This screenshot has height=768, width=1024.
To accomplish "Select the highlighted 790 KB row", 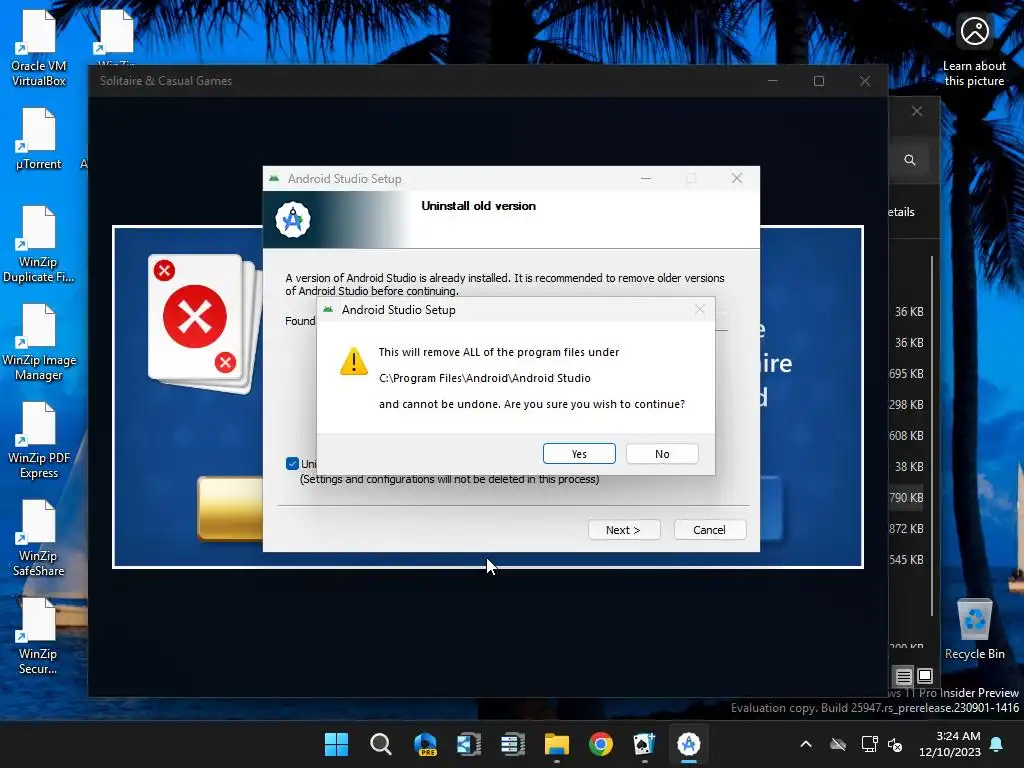I will tap(906, 498).
